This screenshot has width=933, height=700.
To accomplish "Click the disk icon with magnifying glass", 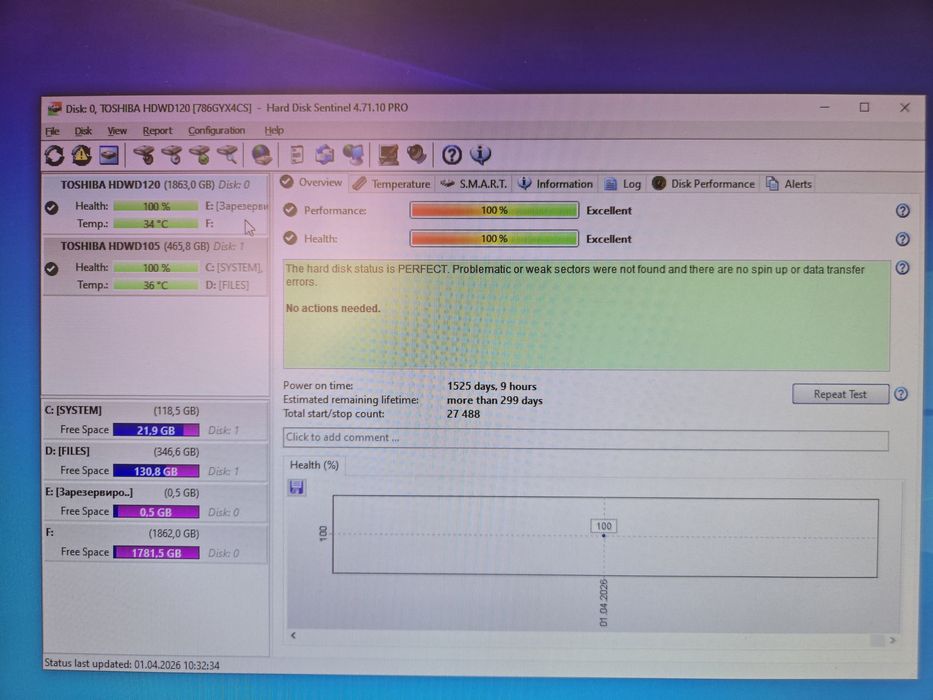I will pos(227,155).
